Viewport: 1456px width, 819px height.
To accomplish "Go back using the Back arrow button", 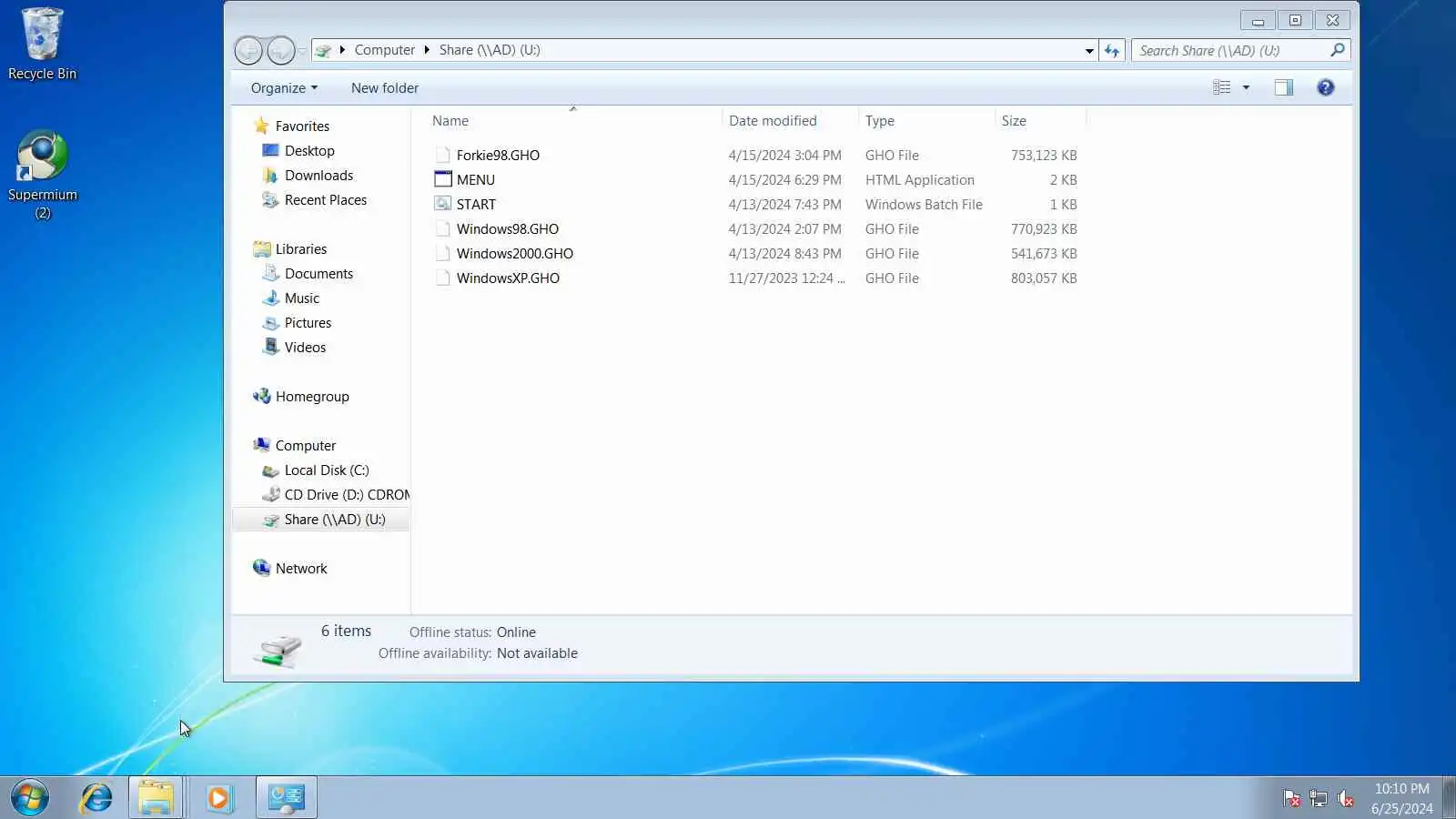I will pyautogui.click(x=248, y=50).
